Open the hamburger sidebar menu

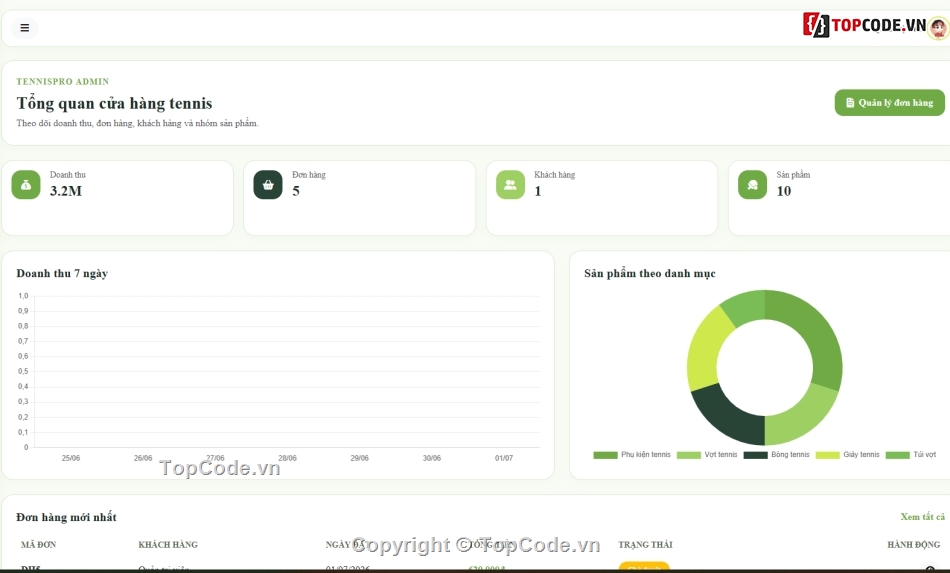tap(25, 28)
